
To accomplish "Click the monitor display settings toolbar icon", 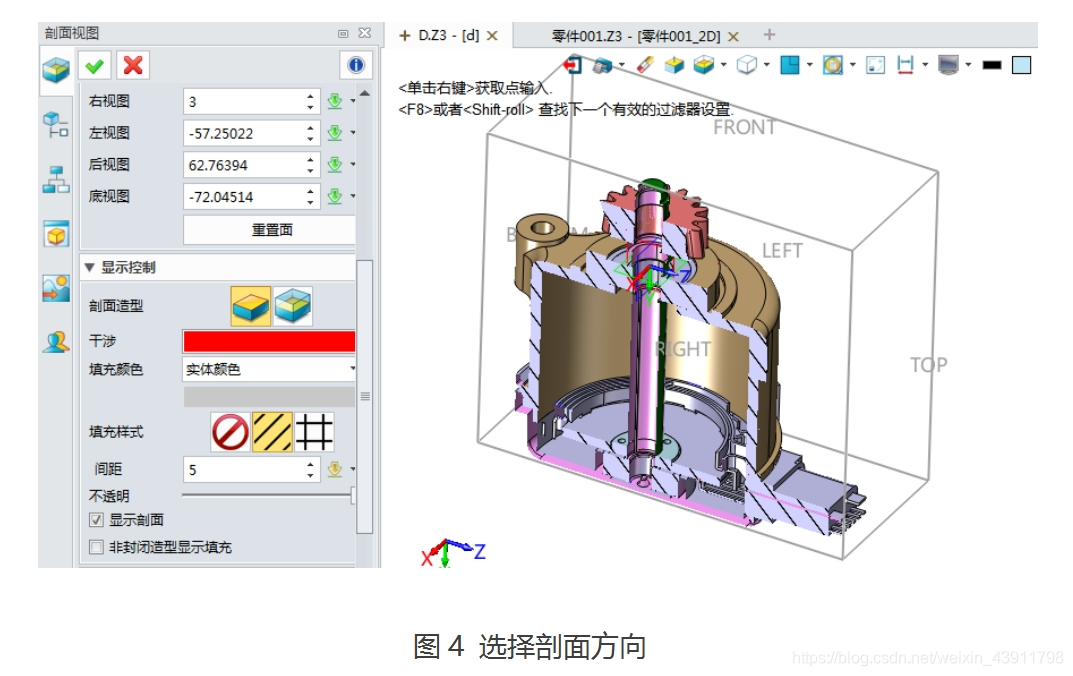I will [948, 65].
